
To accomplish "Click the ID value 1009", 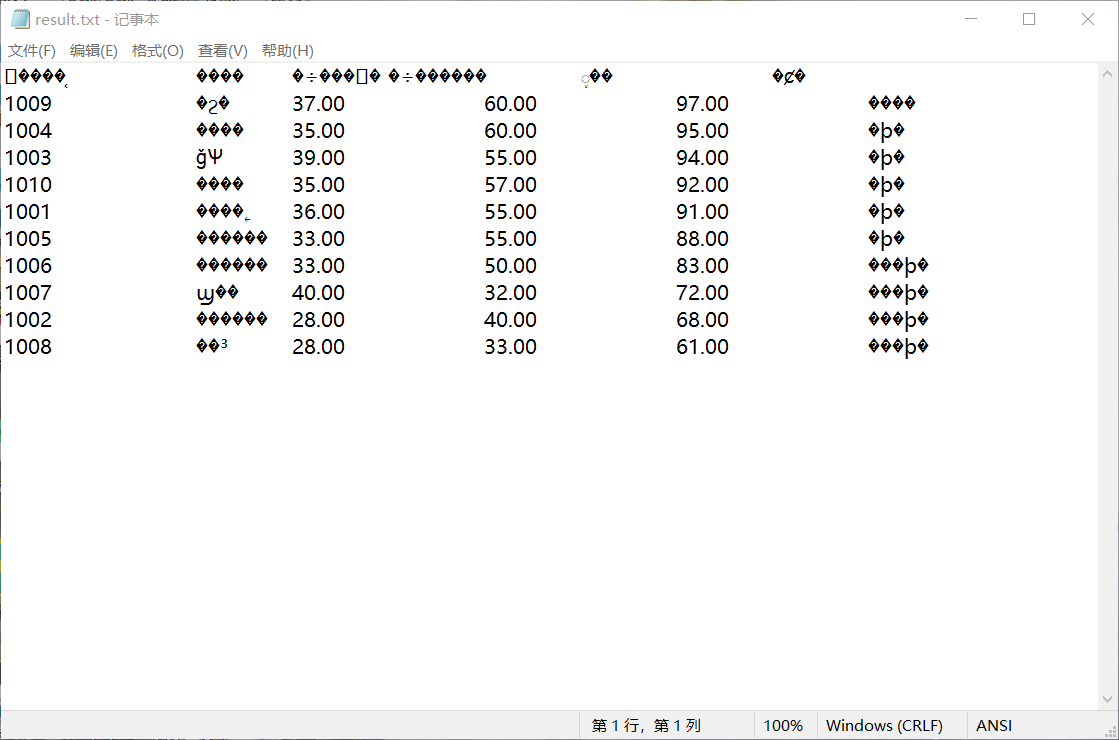I will click(29, 103).
